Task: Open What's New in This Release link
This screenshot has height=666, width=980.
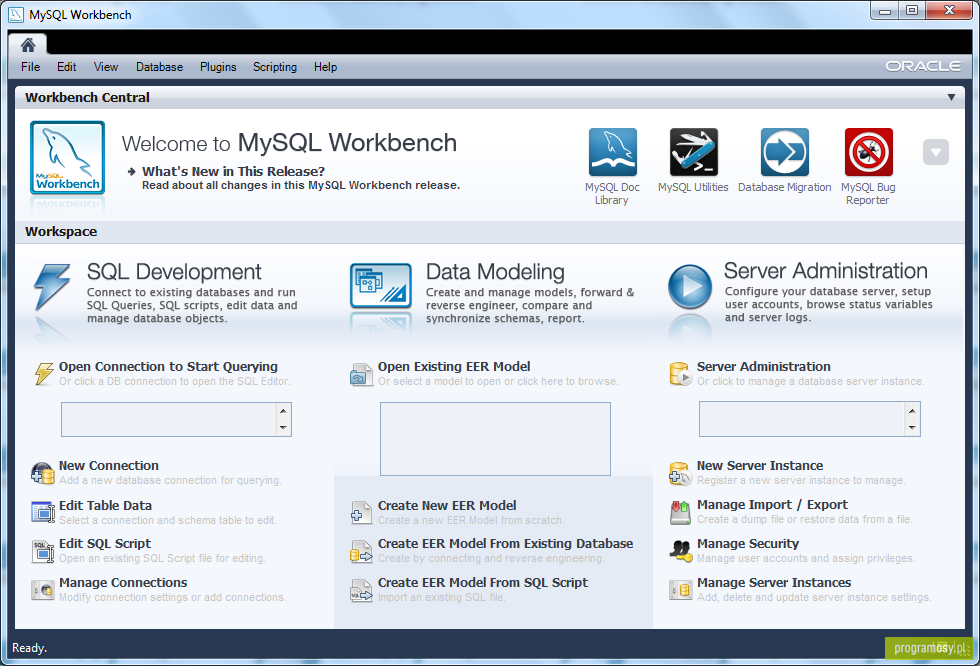Action: click(233, 171)
